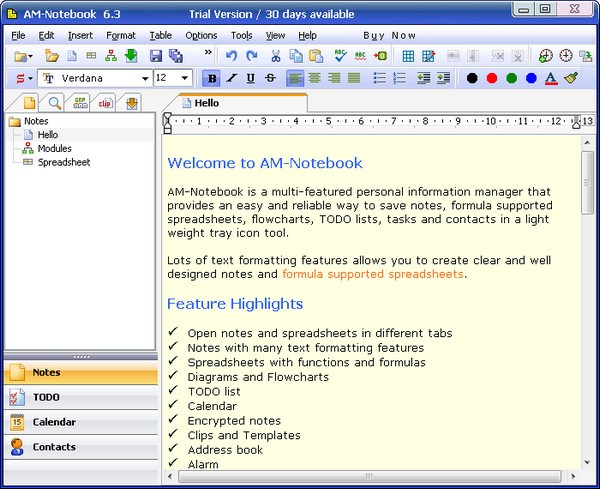Copy selection with the copy icon
Screen dimensions: 600x489
click(295, 56)
